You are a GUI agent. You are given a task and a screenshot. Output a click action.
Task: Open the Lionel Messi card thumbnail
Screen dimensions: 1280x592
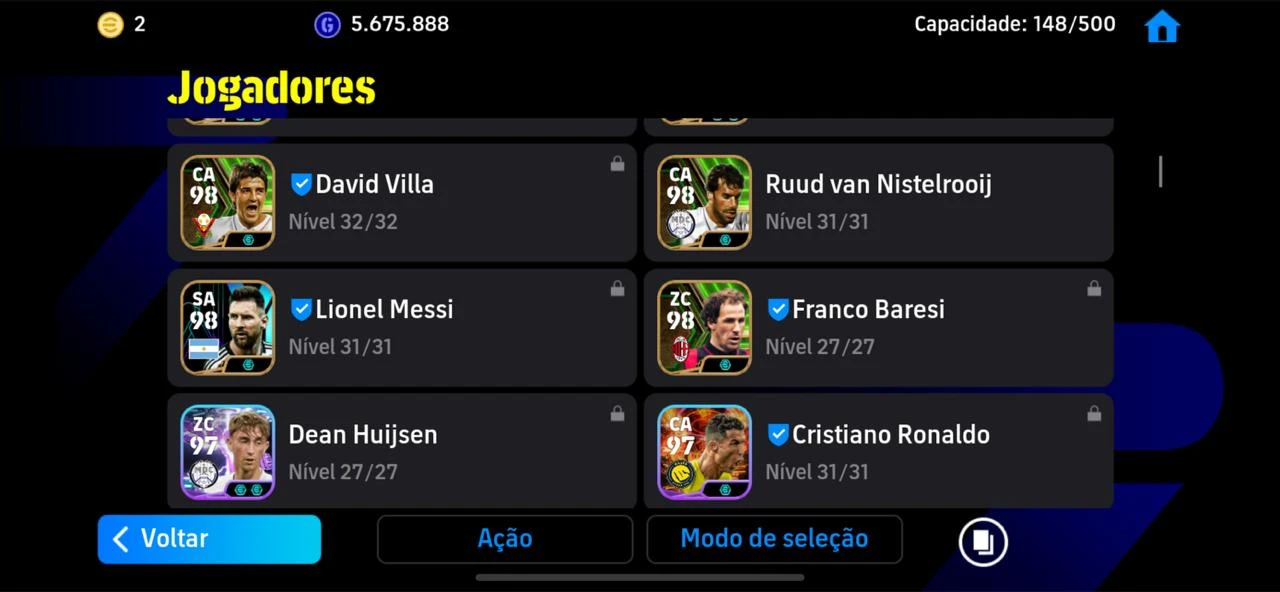pyautogui.click(x=228, y=327)
